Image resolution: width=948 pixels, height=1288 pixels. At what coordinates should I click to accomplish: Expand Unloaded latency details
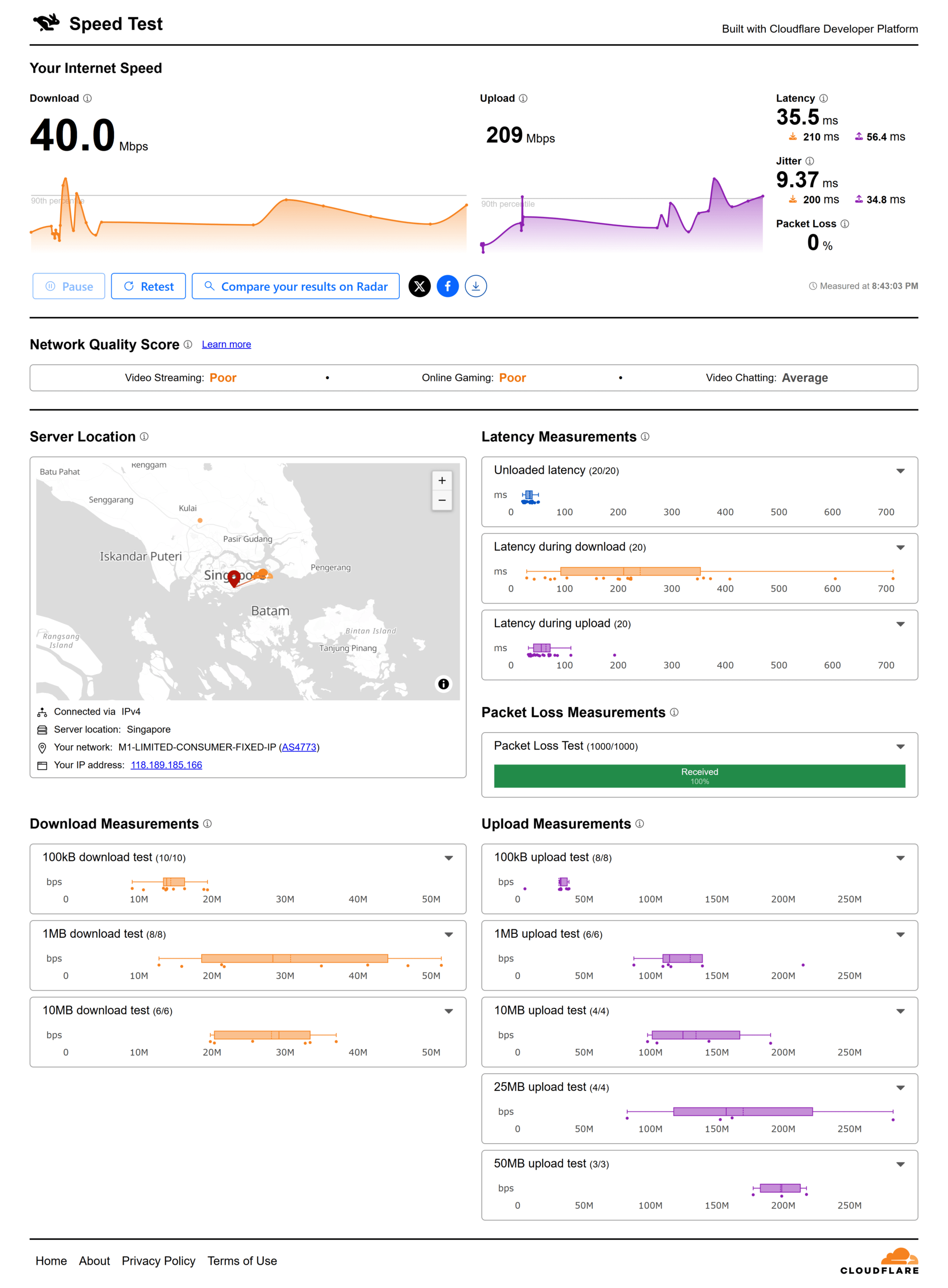click(900, 470)
